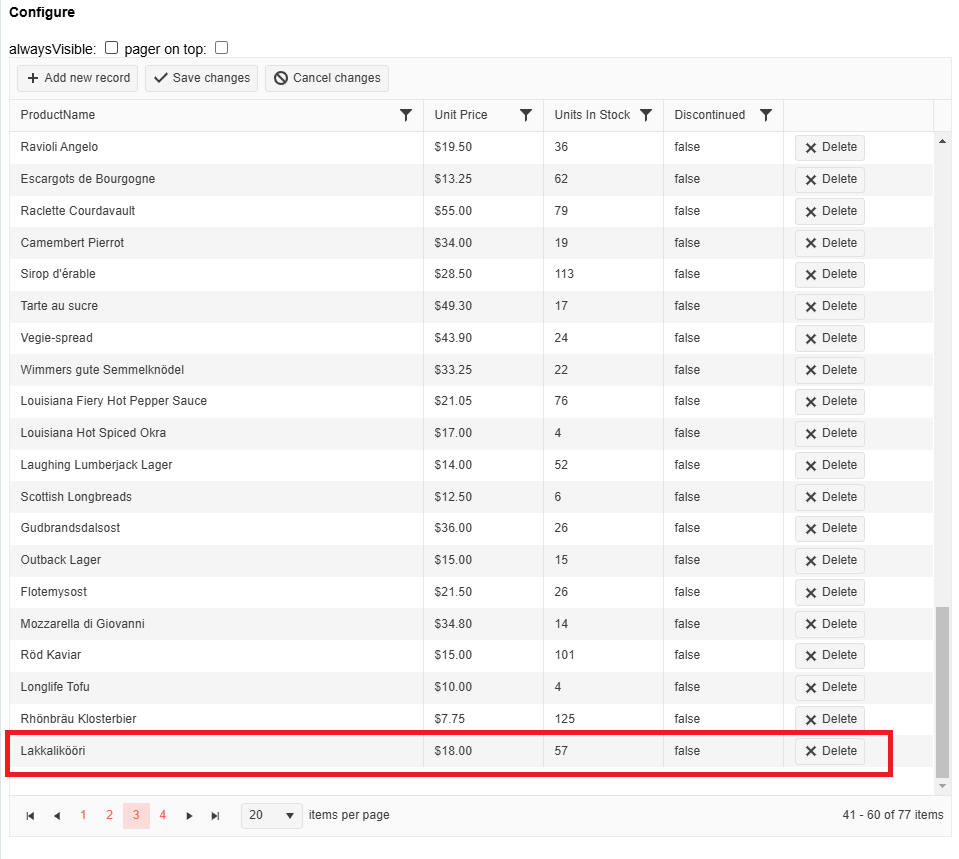The width and height of the screenshot is (959, 859).
Task: Click Add new record button
Action: coord(78,78)
